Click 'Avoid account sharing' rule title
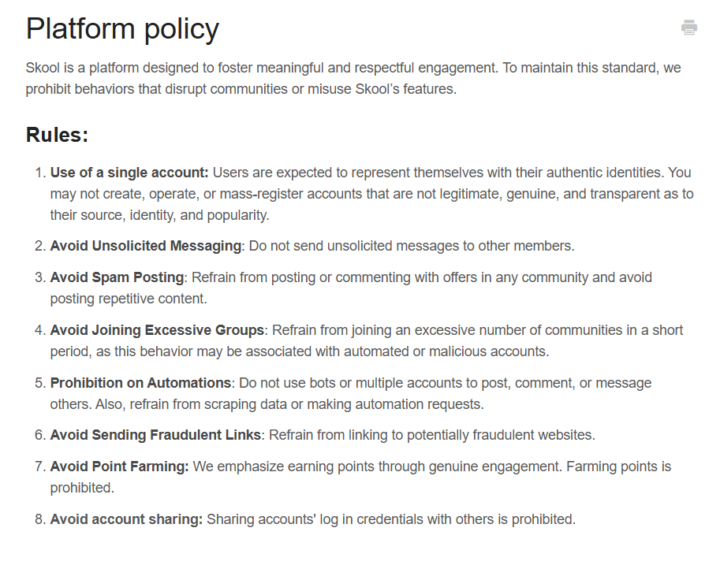 pyautogui.click(x=126, y=520)
